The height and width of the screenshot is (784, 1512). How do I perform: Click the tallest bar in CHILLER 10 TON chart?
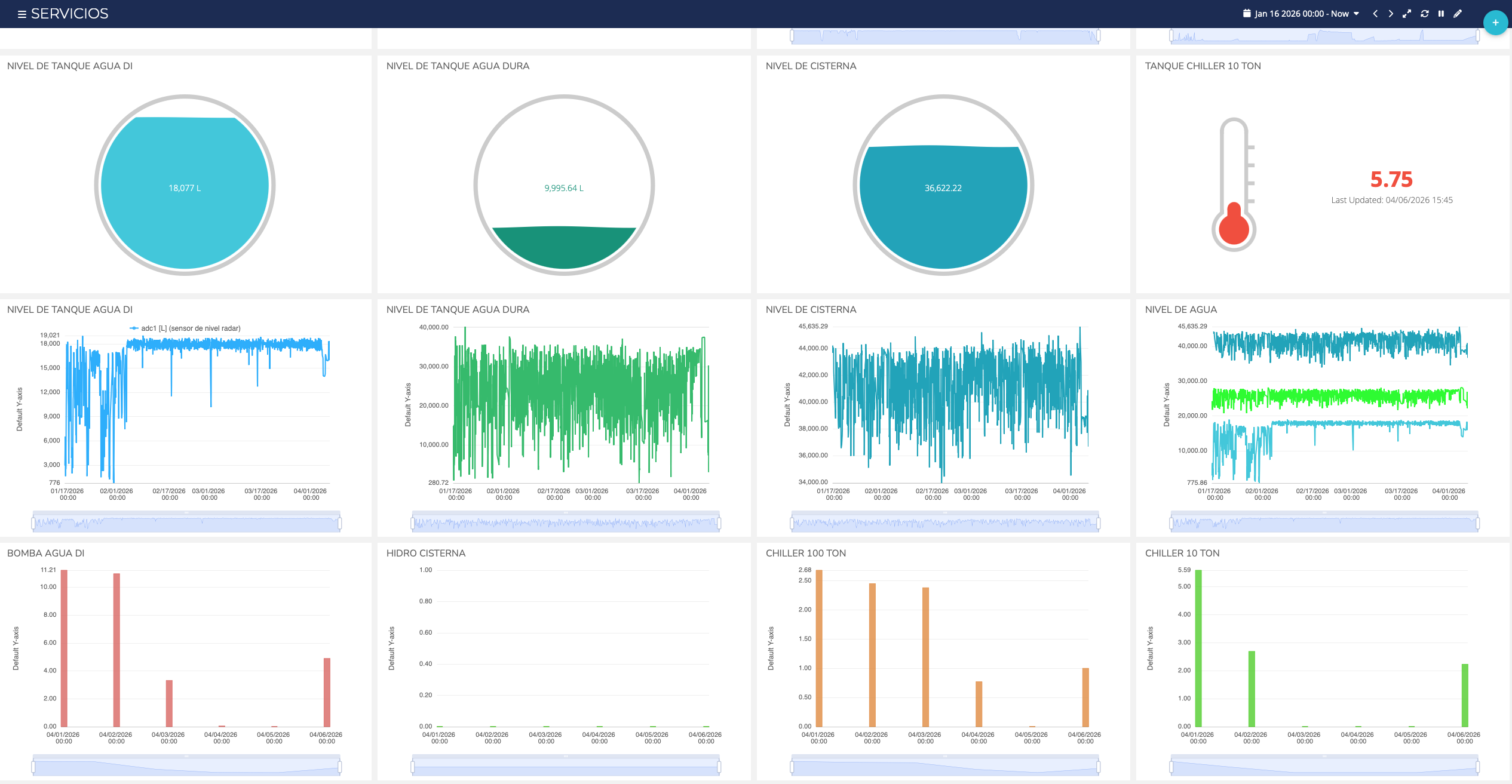[x=1198, y=648]
